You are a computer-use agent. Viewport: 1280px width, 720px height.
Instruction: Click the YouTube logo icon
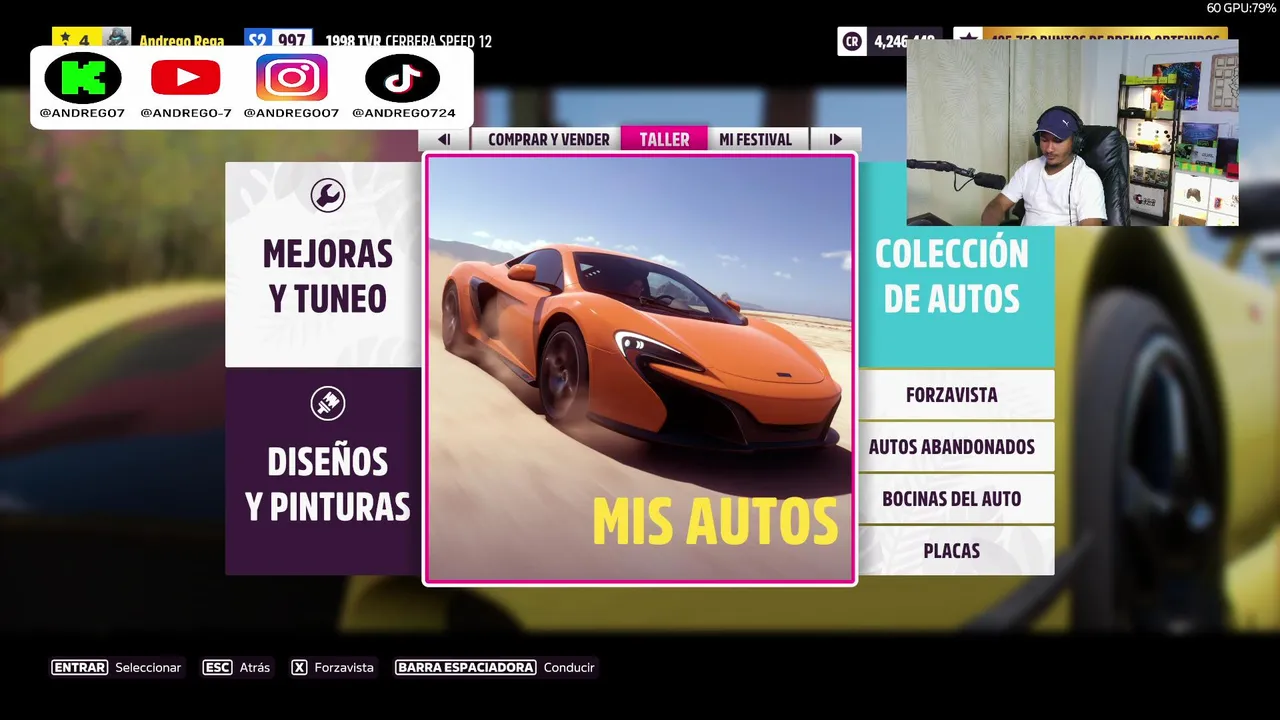click(x=186, y=78)
